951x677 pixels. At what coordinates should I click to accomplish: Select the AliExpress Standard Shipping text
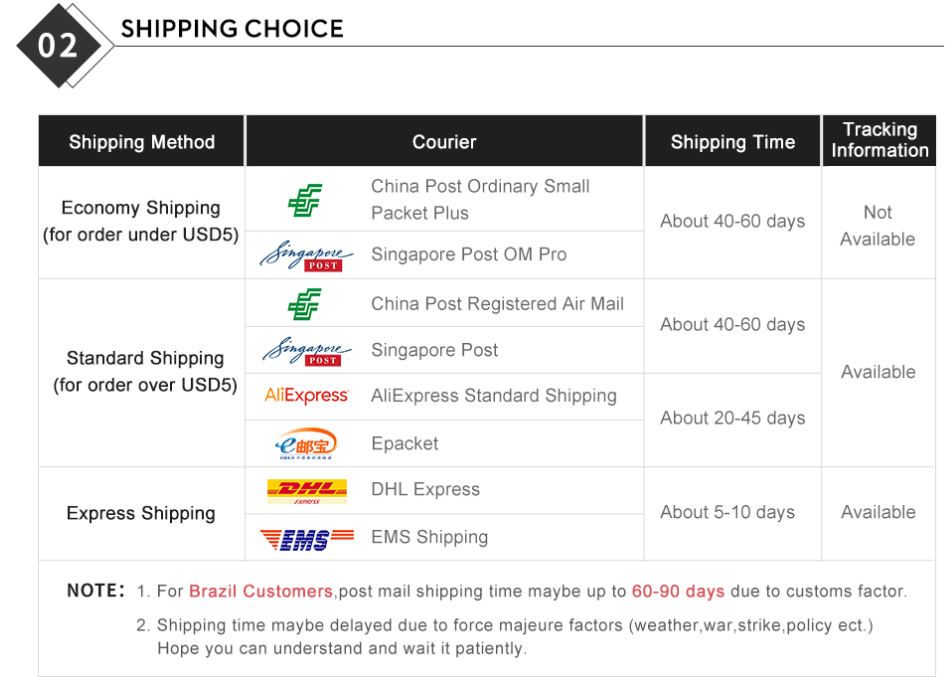click(x=493, y=396)
